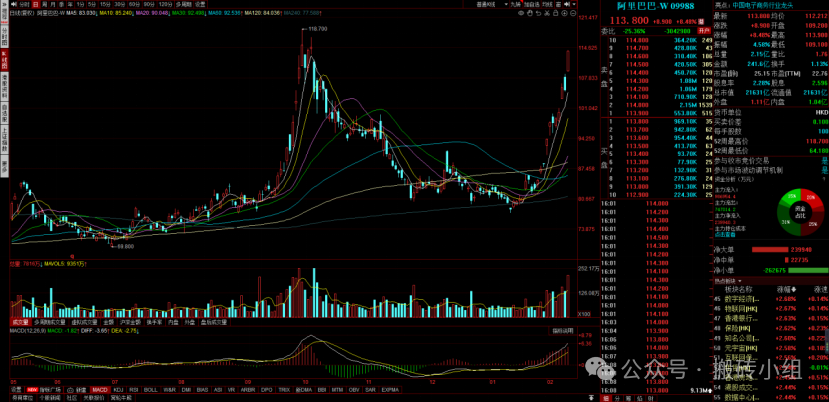The image size is (829, 402).
Task: Click the layout lines icon in the top toolbar
Action: pos(559,4)
